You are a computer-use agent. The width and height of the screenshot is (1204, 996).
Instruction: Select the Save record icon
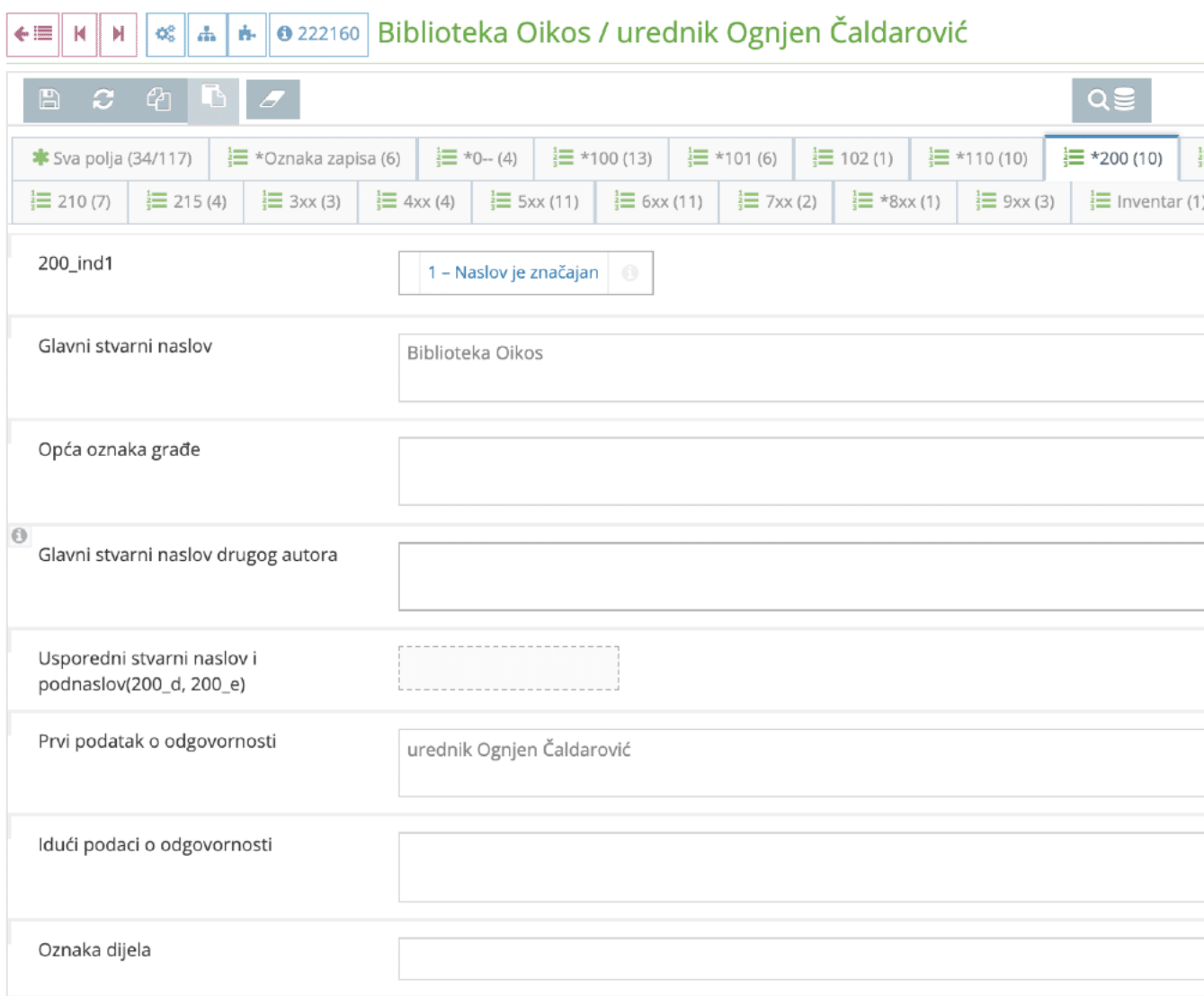[x=48, y=101]
